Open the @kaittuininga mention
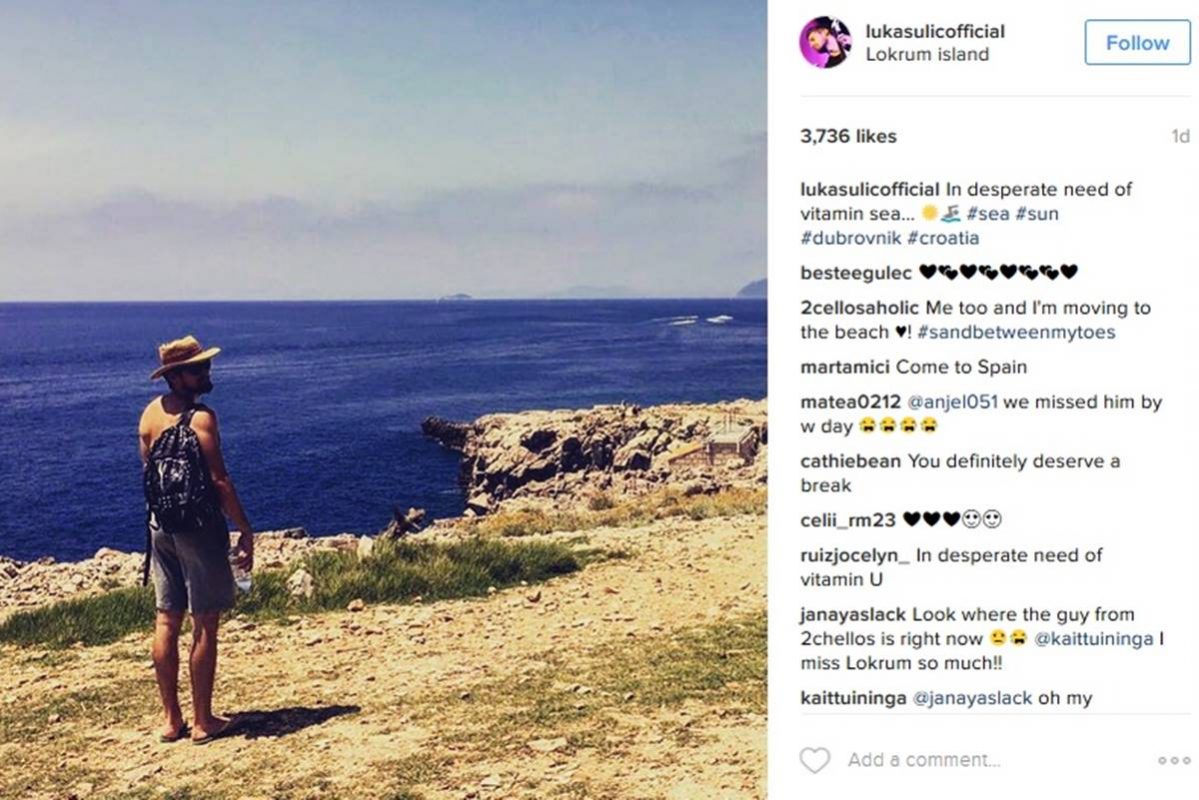The image size is (1199, 800). tap(1093, 639)
